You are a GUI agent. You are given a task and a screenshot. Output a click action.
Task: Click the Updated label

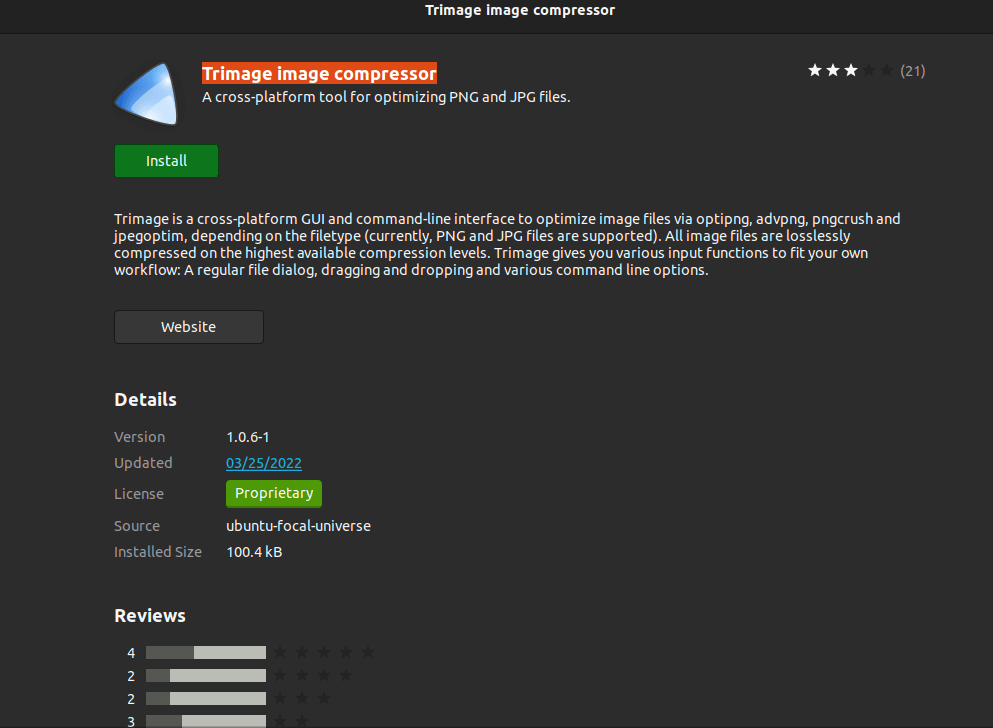coord(143,463)
